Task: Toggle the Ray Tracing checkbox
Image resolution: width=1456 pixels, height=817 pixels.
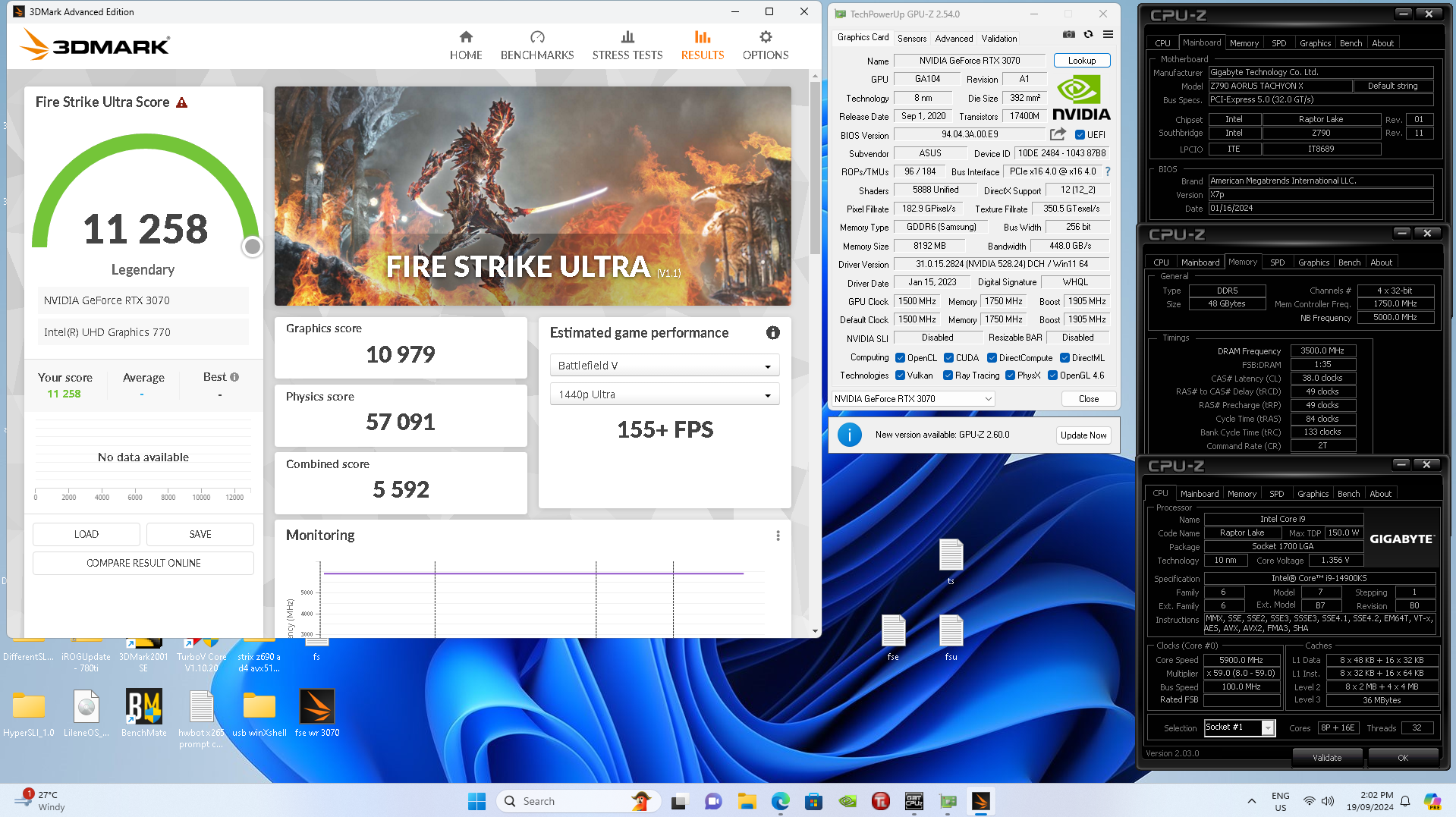Action: pyautogui.click(x=948, y=376)
